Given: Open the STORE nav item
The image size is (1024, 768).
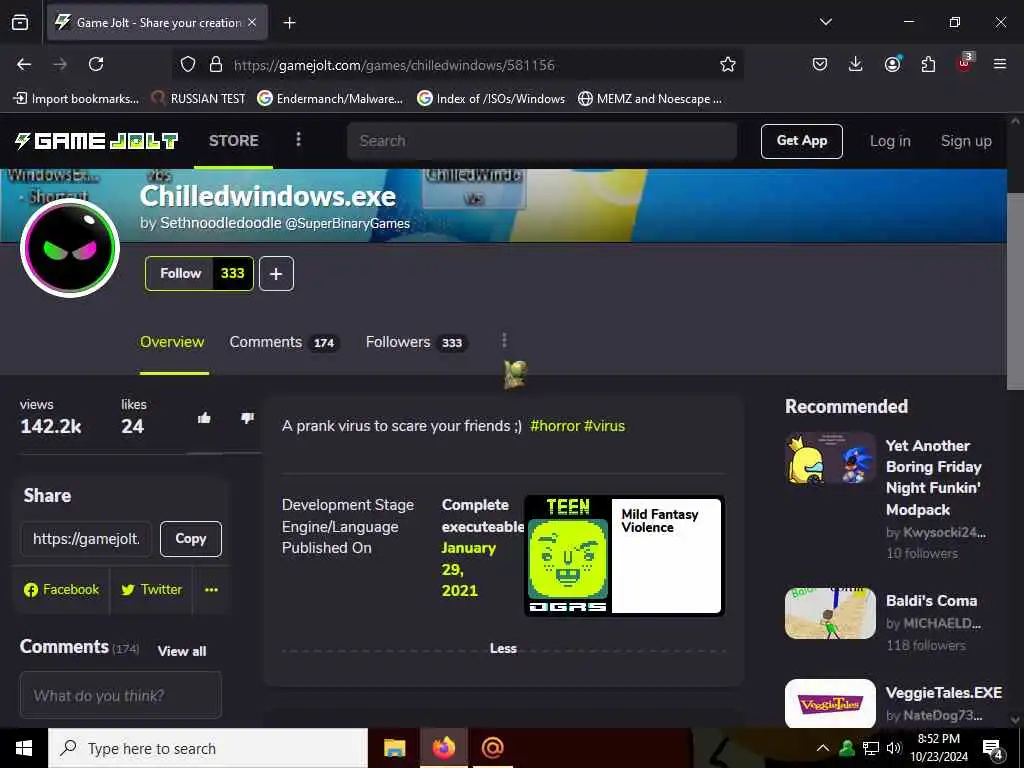Looking at the screenshot, I should 234,140.
